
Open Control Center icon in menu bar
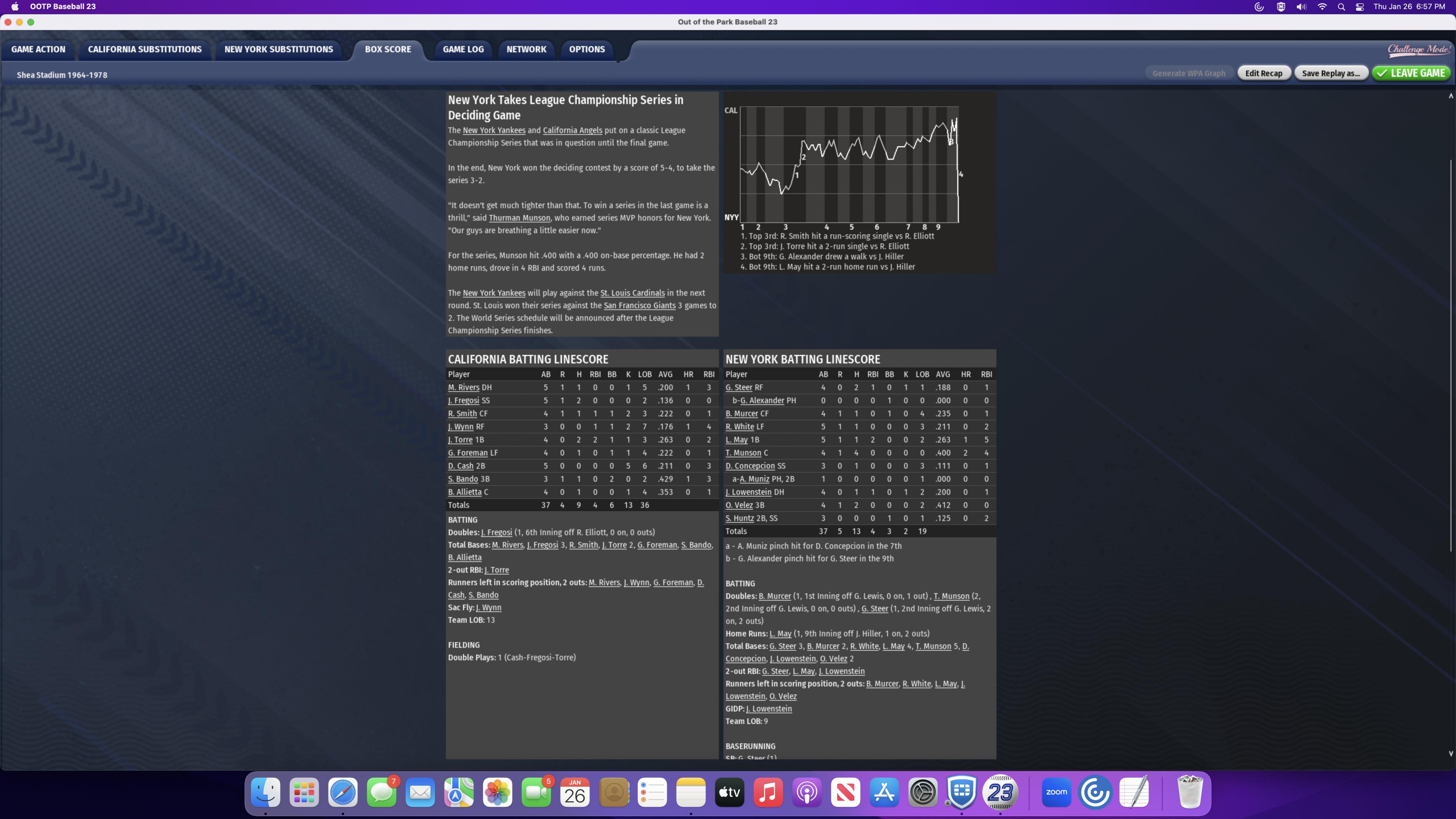[x=1360, y=7]
